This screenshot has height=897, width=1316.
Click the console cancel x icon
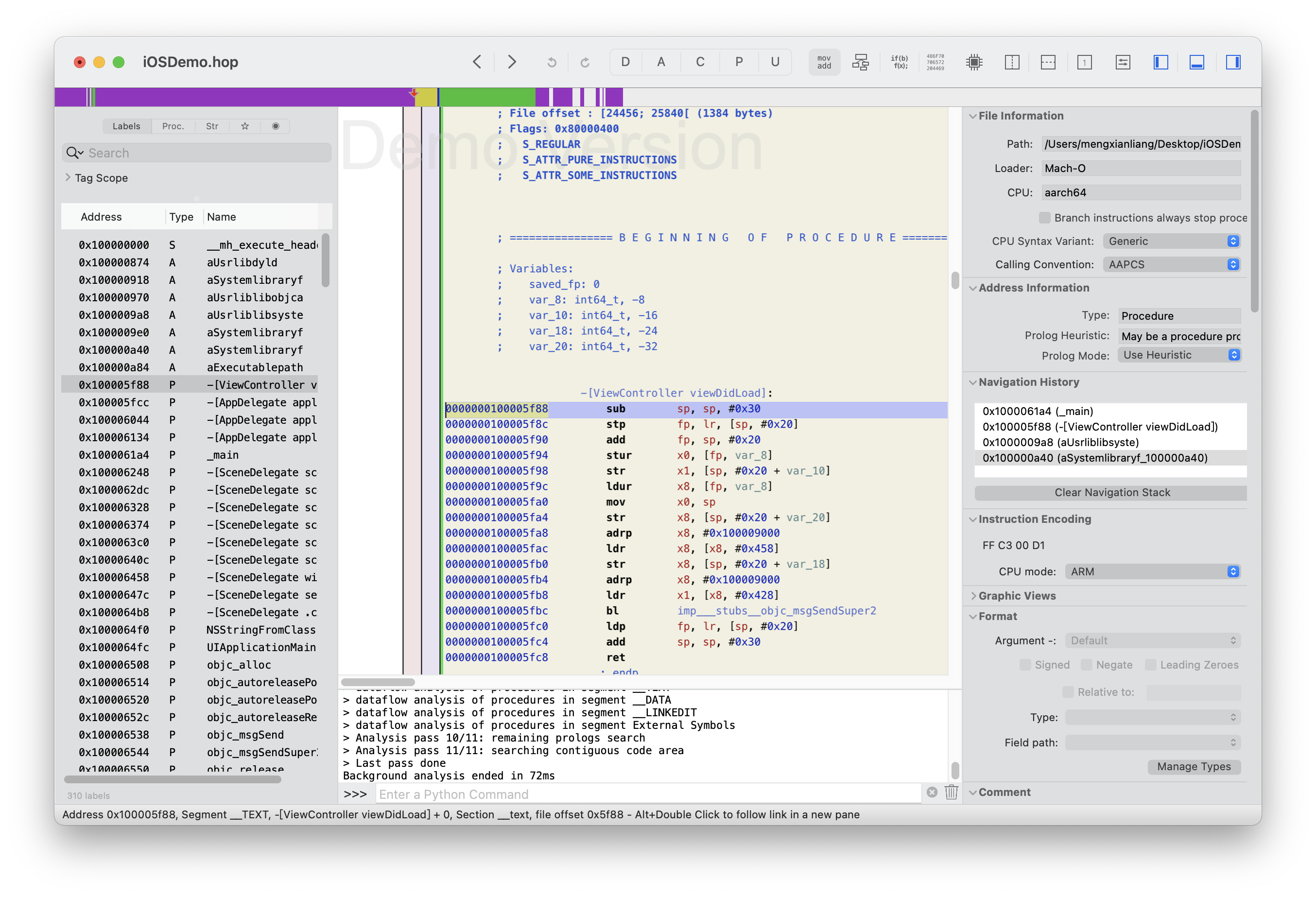click(x=932, y=793)
